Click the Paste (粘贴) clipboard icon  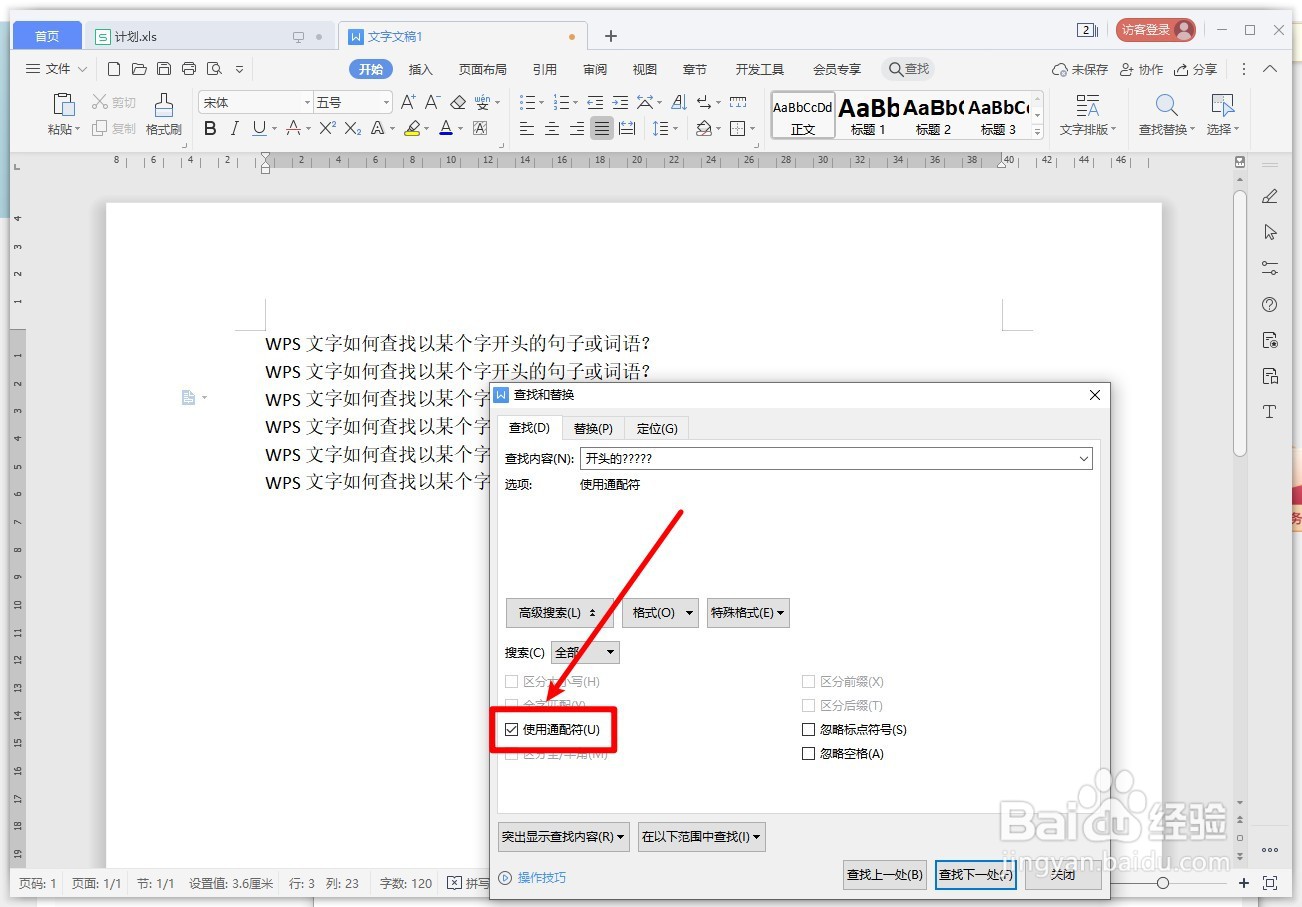[63, 104]
